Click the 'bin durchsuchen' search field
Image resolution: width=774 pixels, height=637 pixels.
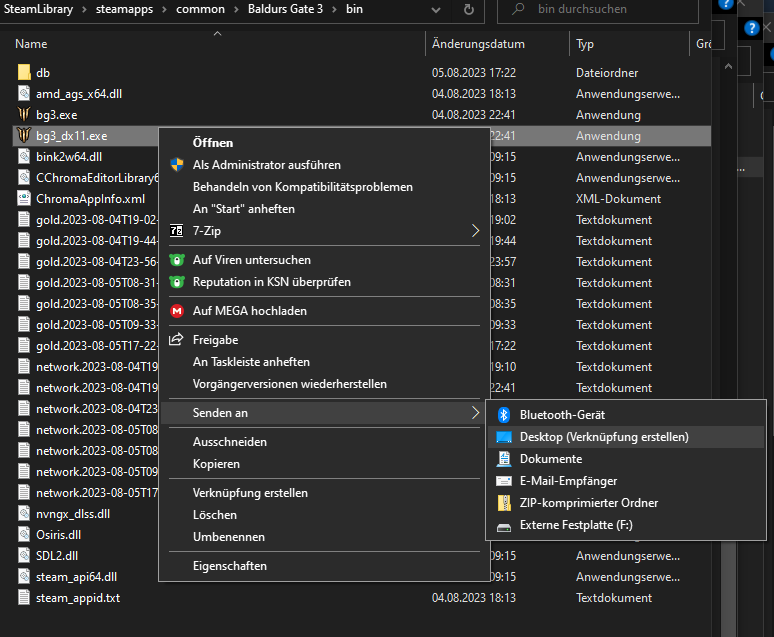[610, 9]
